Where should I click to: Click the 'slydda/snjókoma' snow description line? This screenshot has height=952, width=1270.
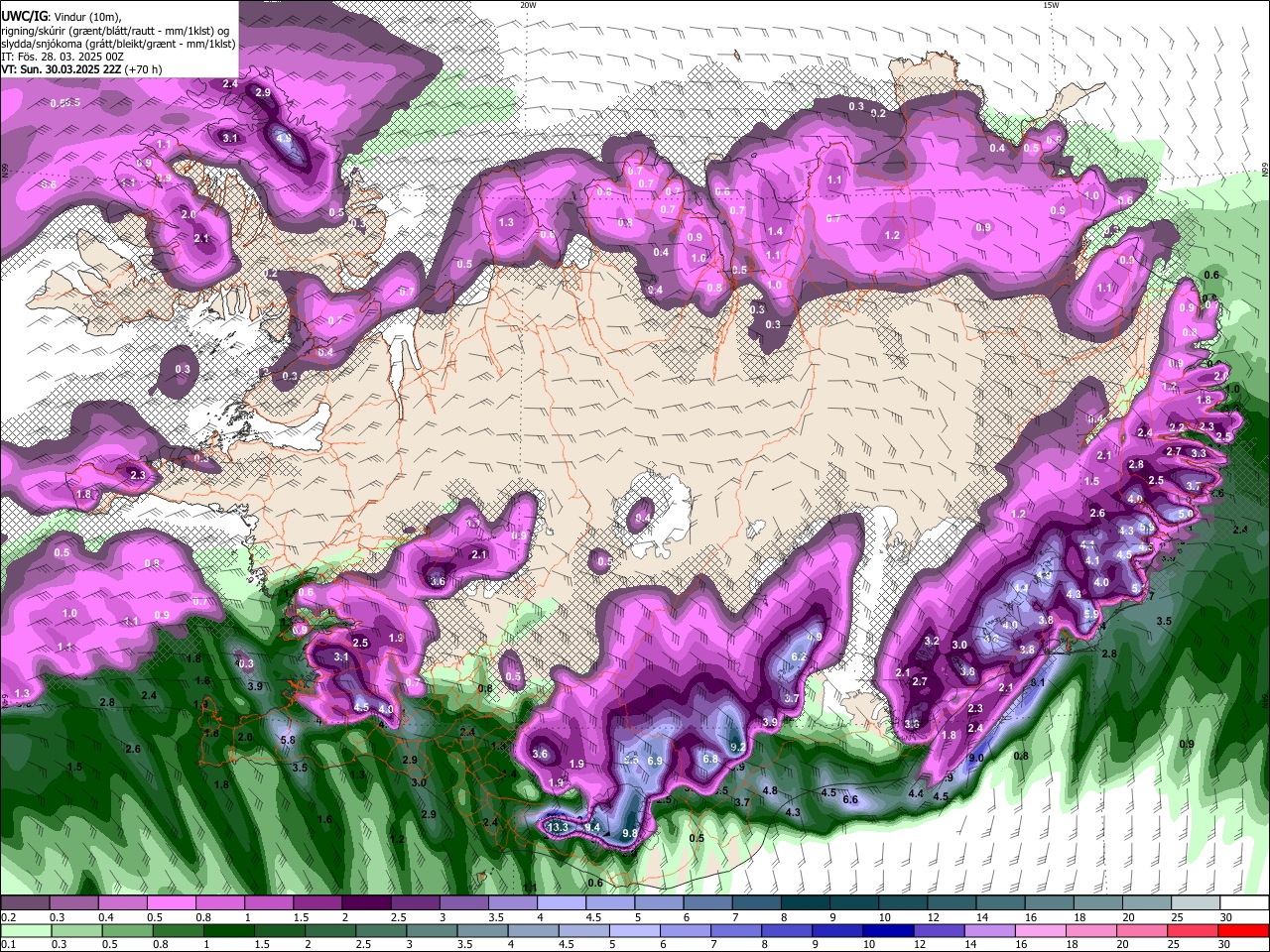coord(118,44)
